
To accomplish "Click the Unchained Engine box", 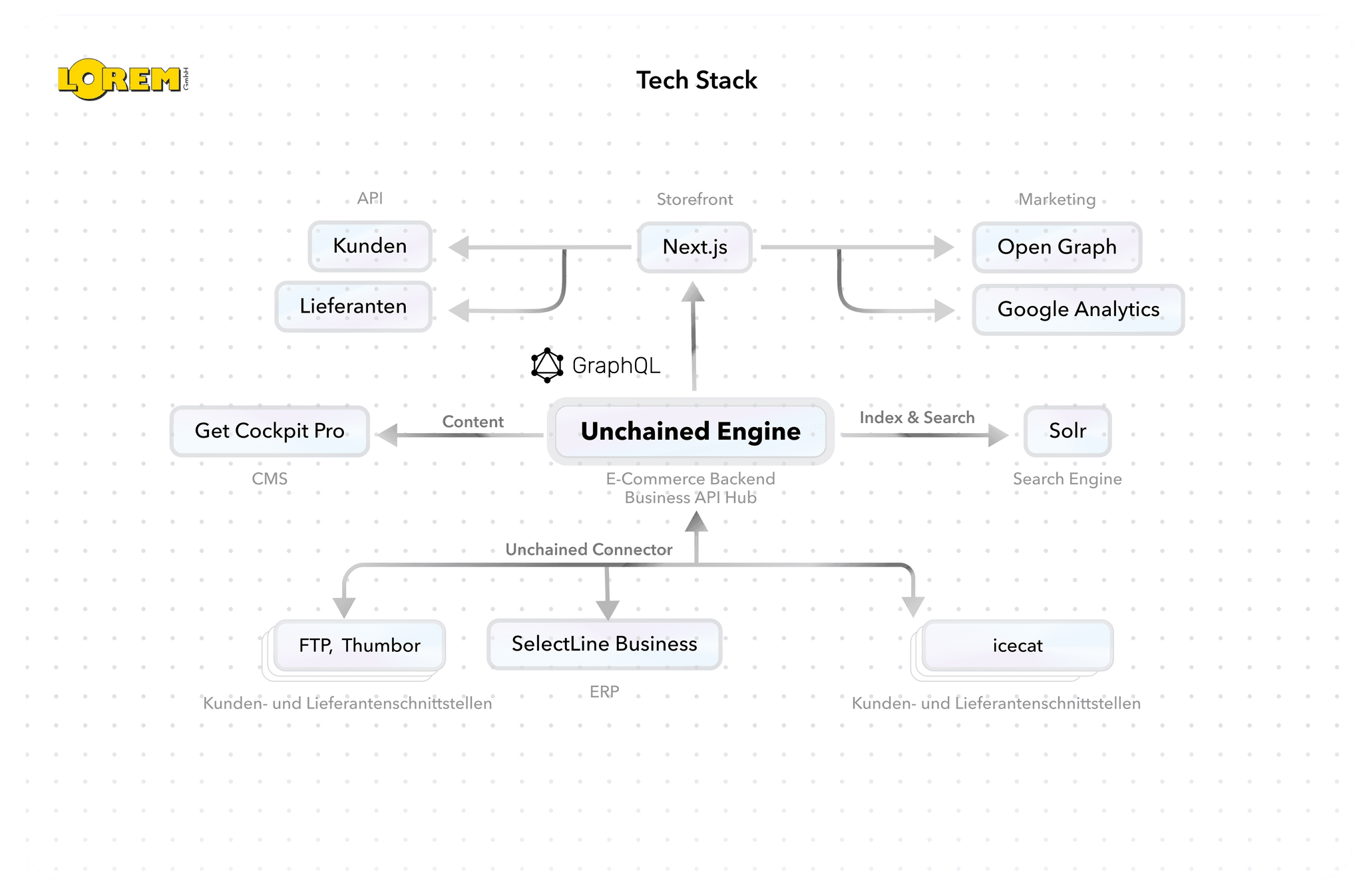I will pyautogui.click(x=691, y=432).
